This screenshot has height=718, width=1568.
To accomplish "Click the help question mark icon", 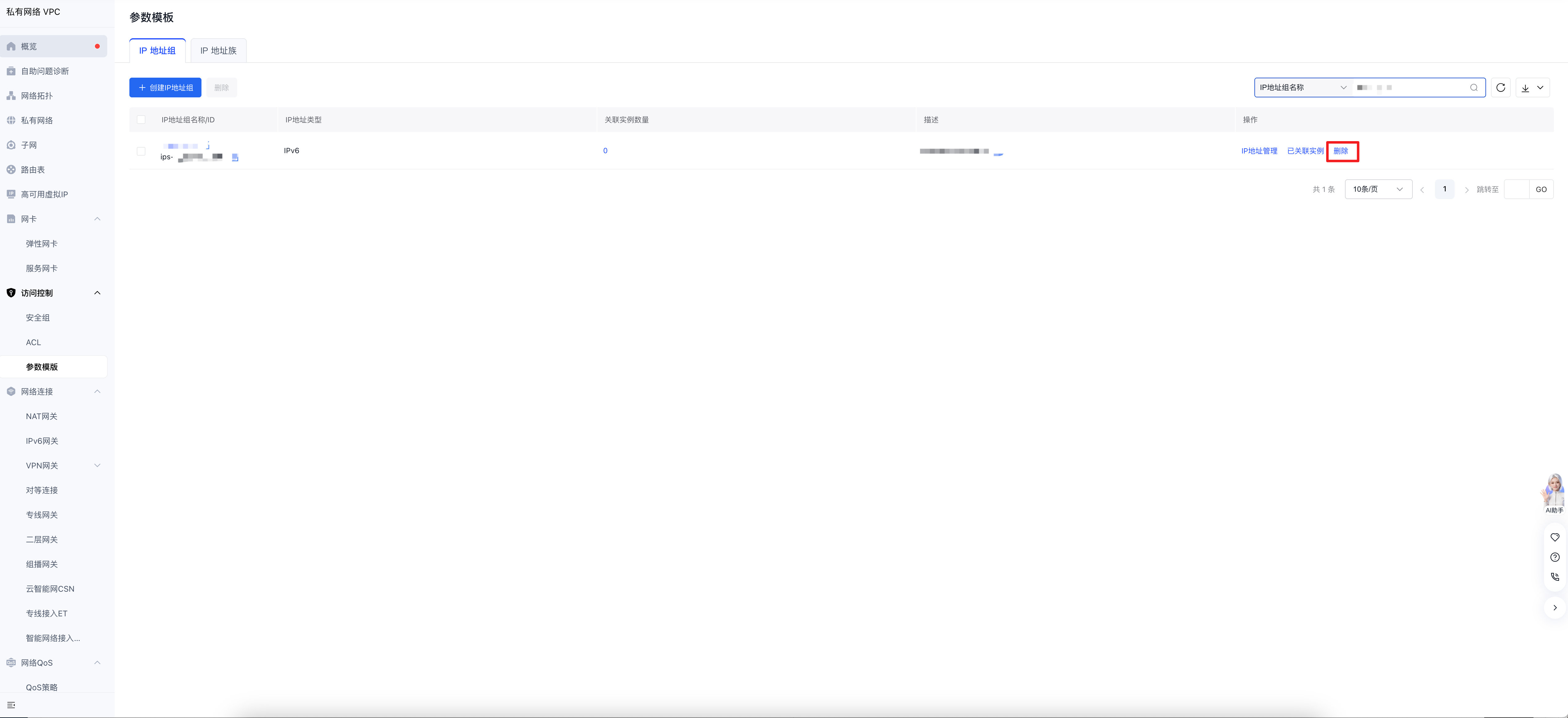I will pos(1555,557).
